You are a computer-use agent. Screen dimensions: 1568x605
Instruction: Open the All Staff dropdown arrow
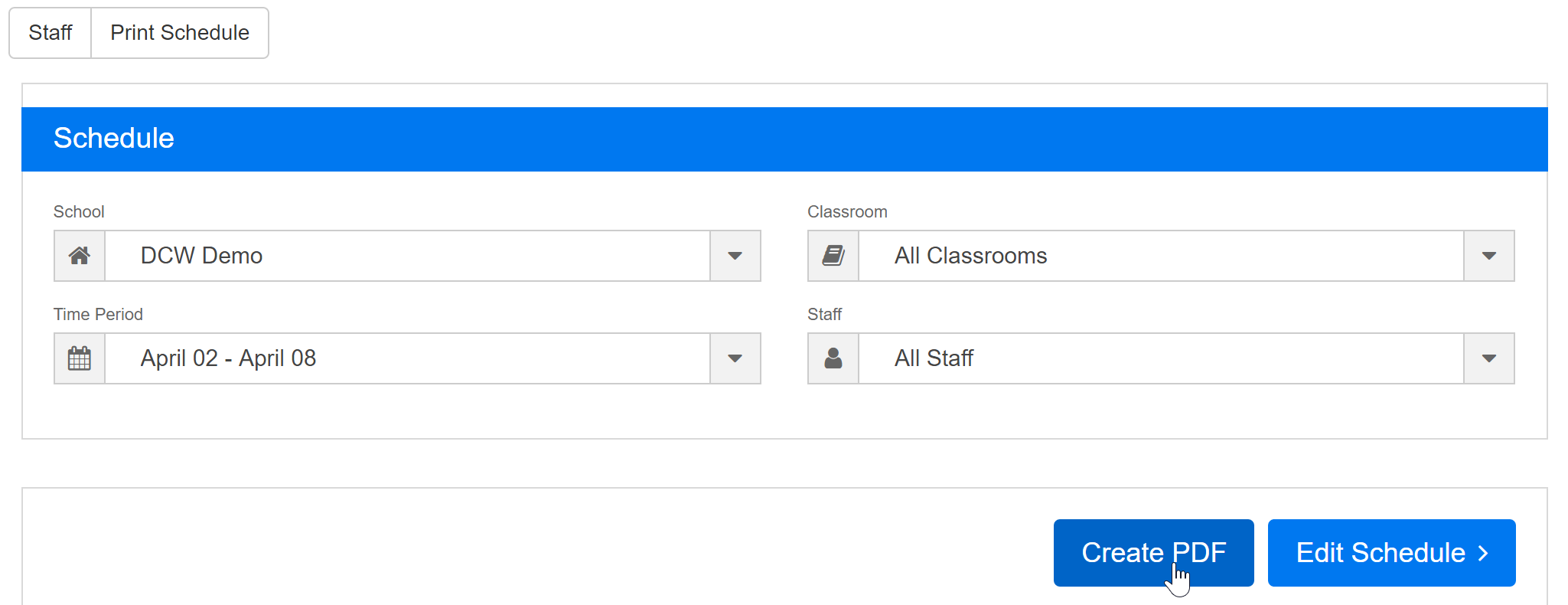coord(1488,358)
